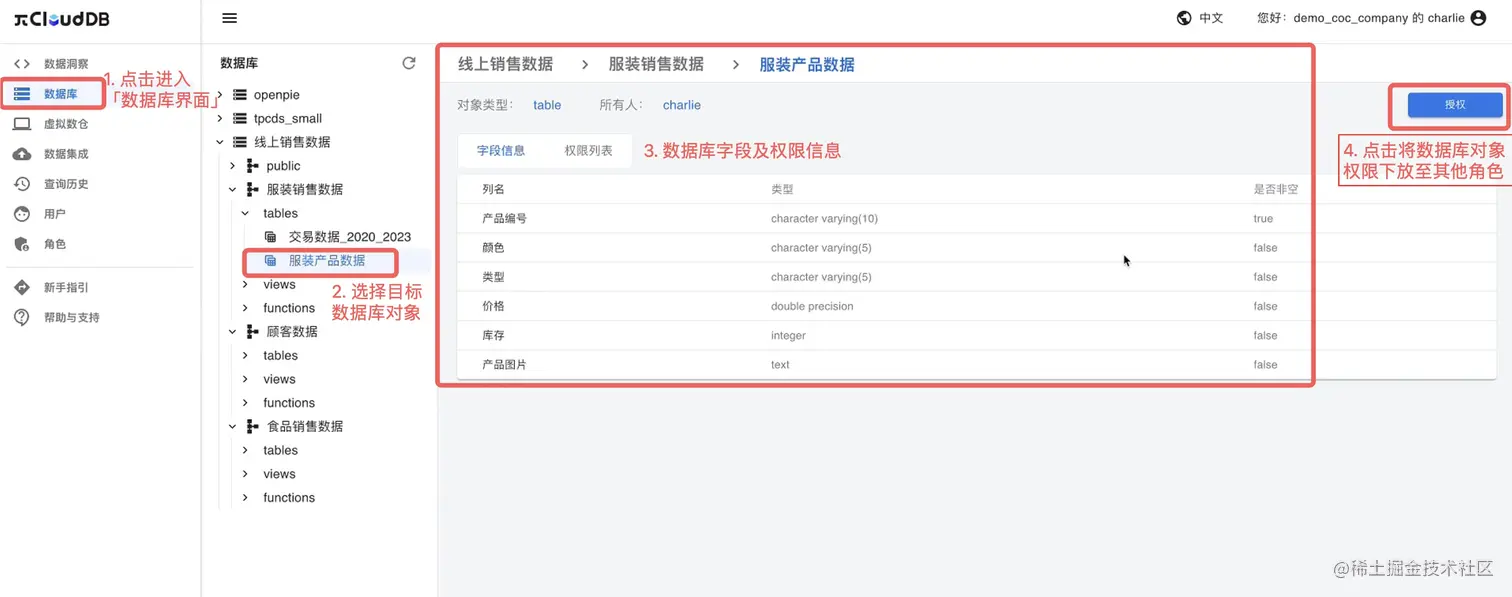The width and height of the screenshot is (1512, 597).
Task: Click the openpie database icon
Action: pyautogui.click(x=240, y=95)
